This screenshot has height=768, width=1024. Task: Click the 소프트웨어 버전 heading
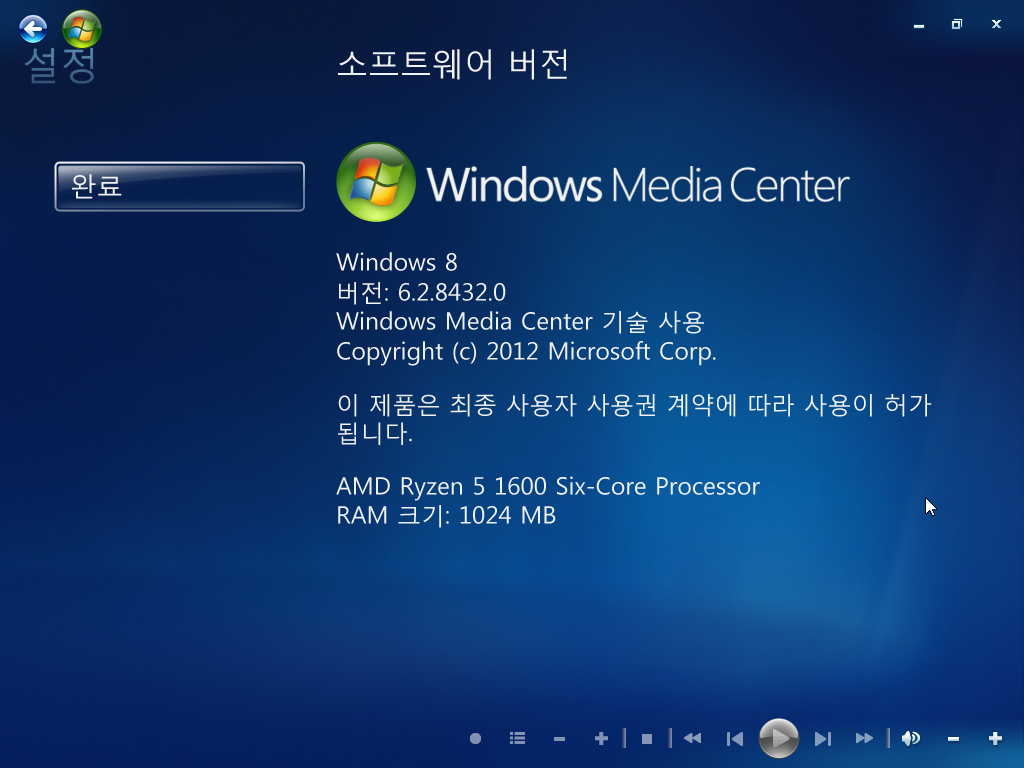pyautogui.click(x=453, y=65)
